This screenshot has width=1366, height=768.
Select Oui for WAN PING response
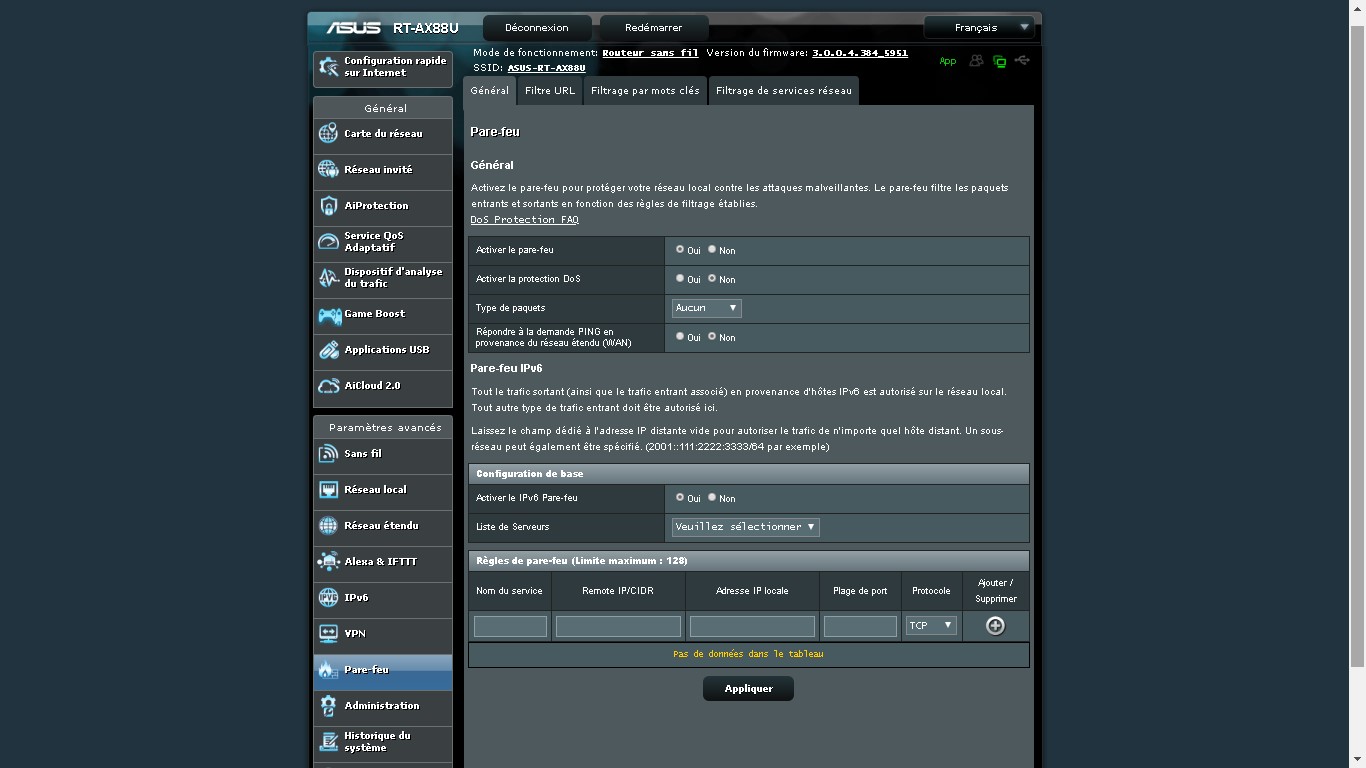(x=680, y=336)
